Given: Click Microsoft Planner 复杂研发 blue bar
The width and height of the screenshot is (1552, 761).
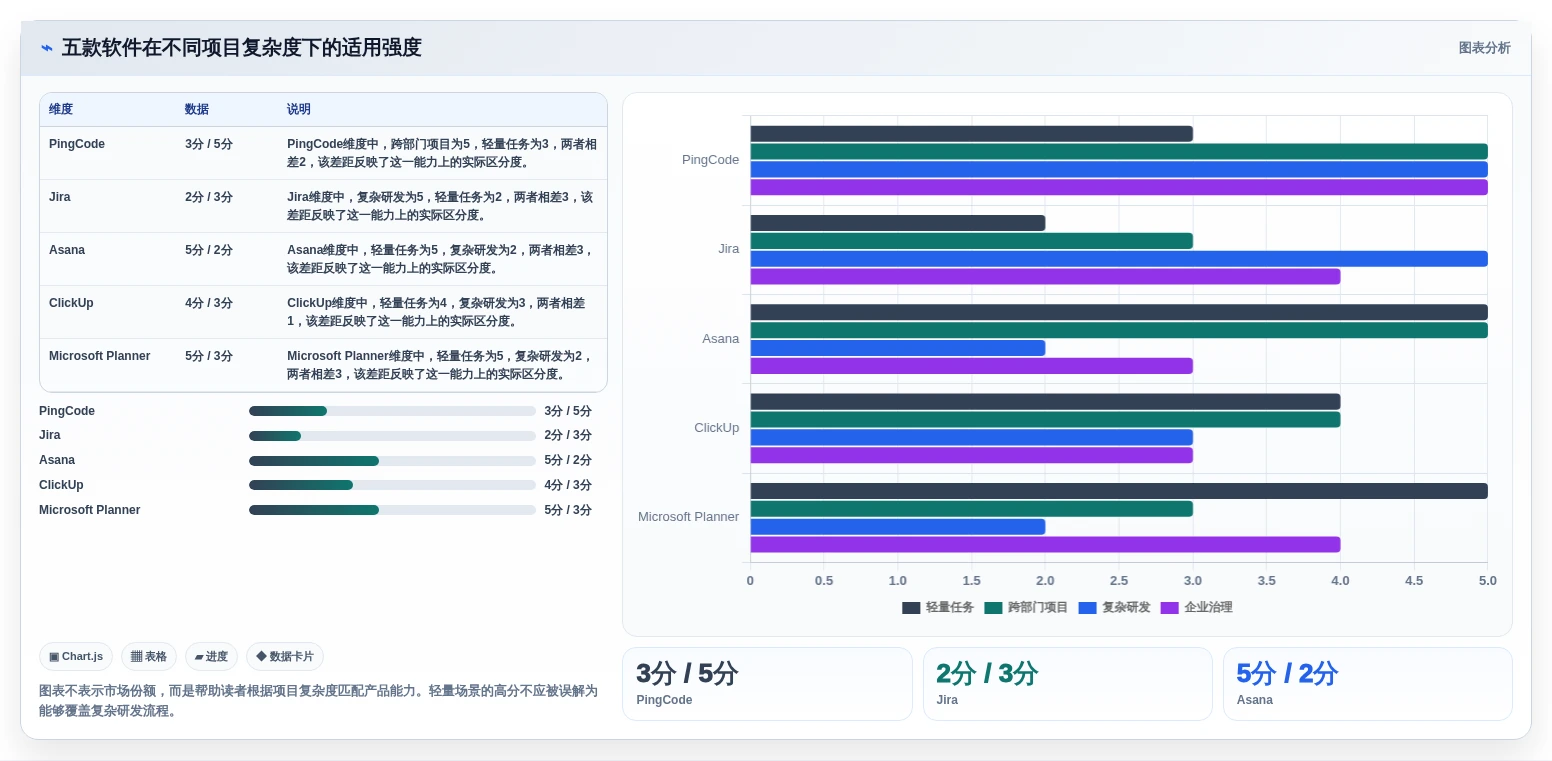Looking at the screenshot, I should point(898,527).
